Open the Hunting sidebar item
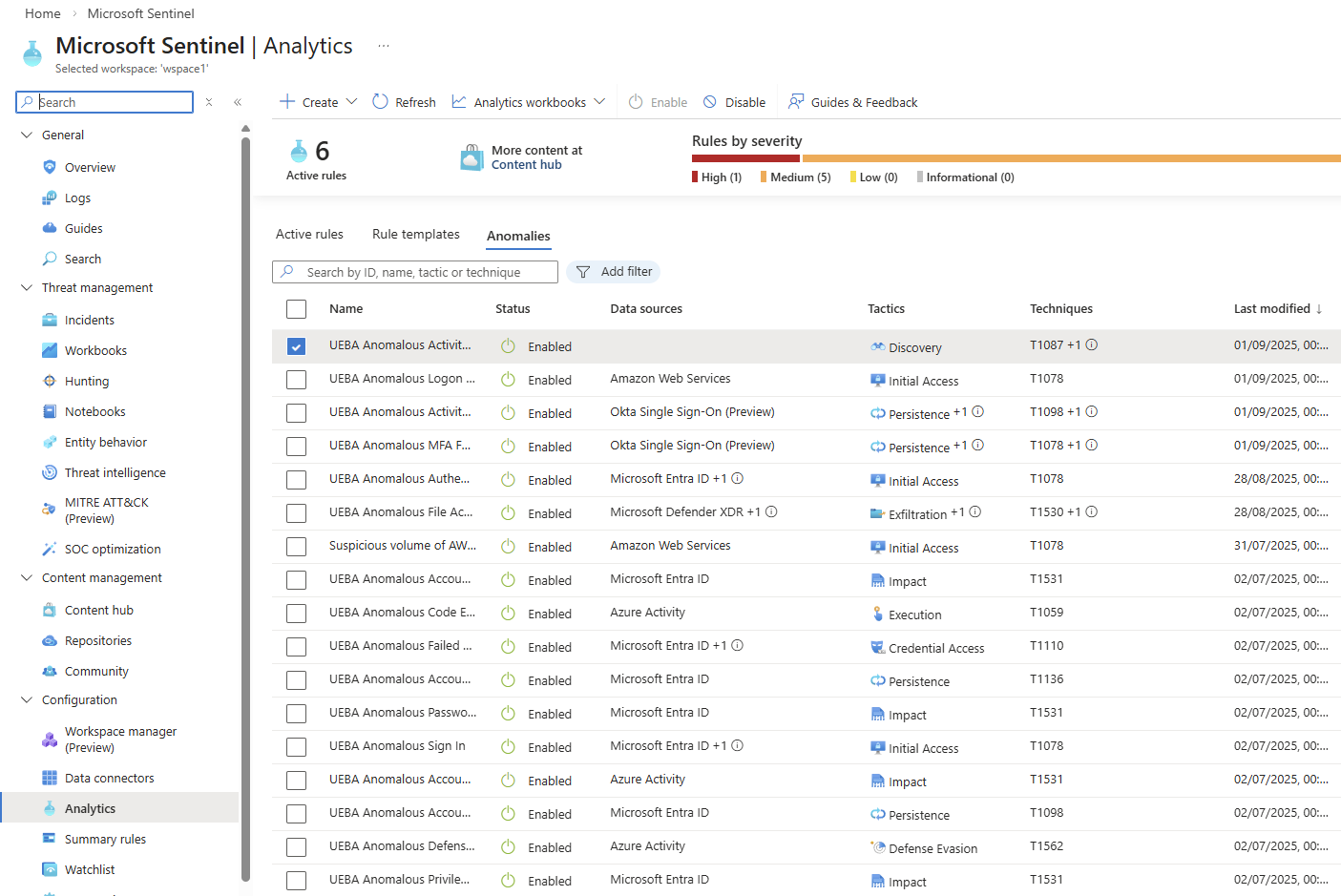 point(86,382)
